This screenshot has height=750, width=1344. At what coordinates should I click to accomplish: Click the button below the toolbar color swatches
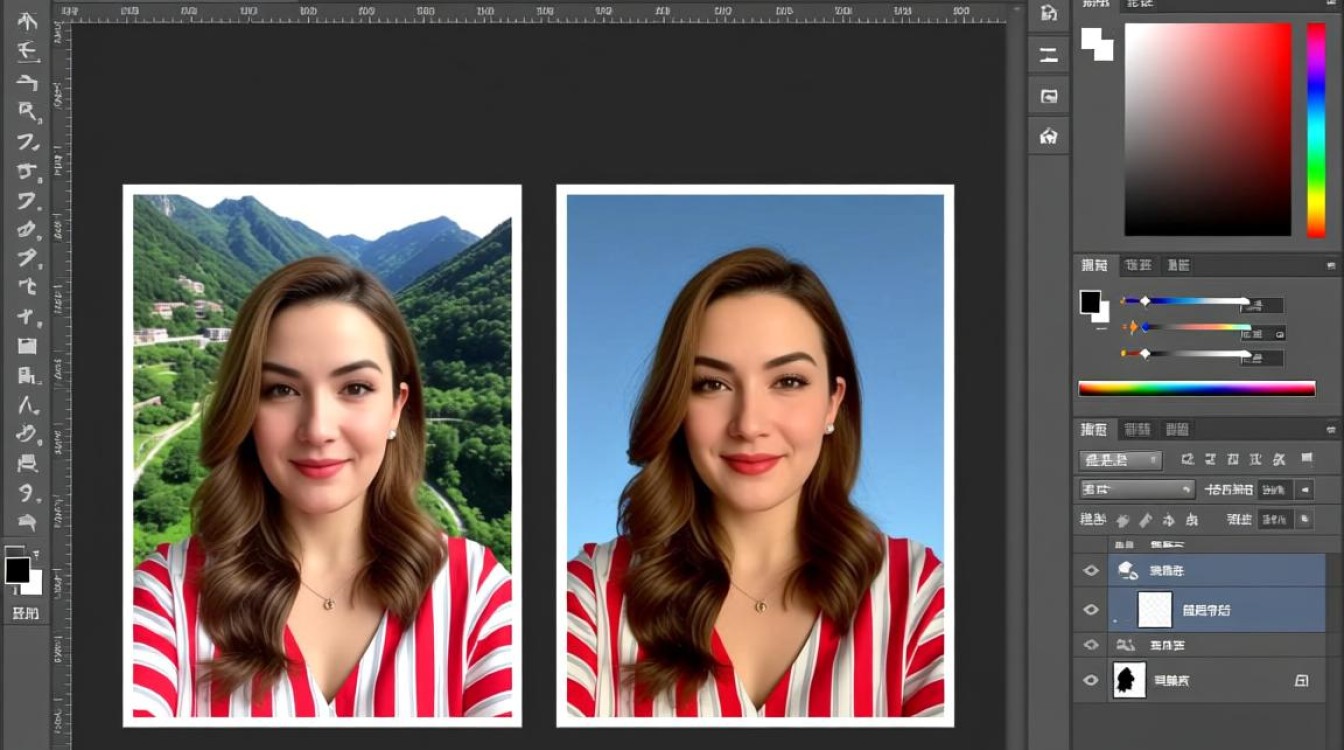(25, 613)
